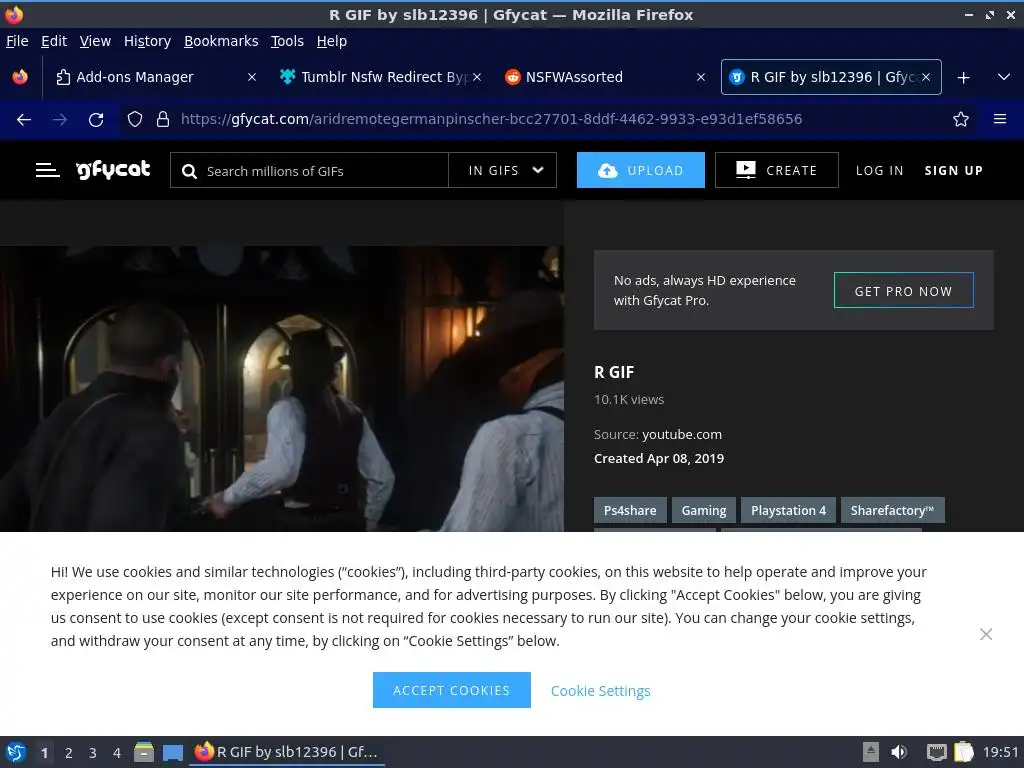Bookmark this page with the star
The image size is (1024, 768).
coord(961,120)
